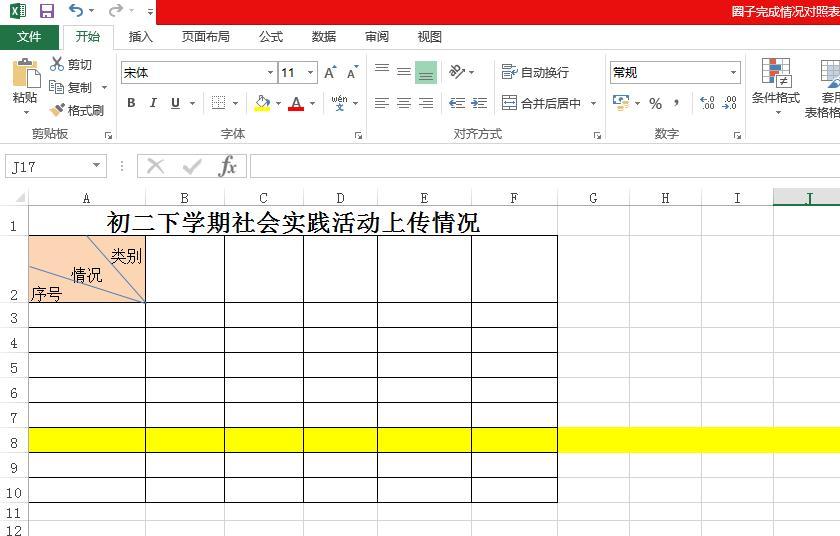This screenshot has height=536, width=840.
Task: Click the insert function fx icon
Action: pos(228,166)
